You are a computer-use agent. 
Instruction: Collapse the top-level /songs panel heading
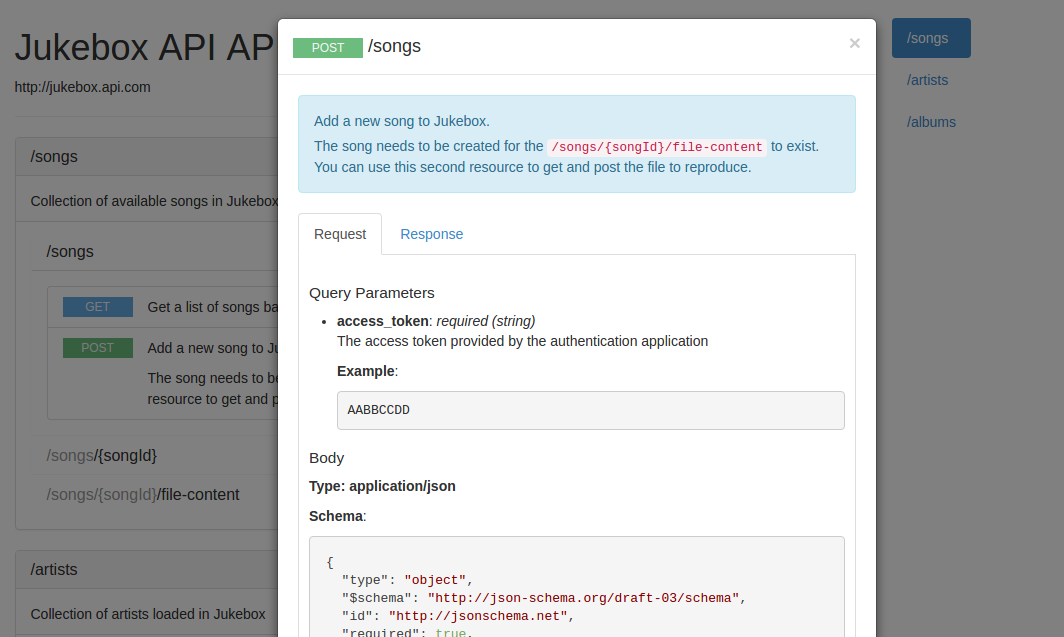point(54,157)
